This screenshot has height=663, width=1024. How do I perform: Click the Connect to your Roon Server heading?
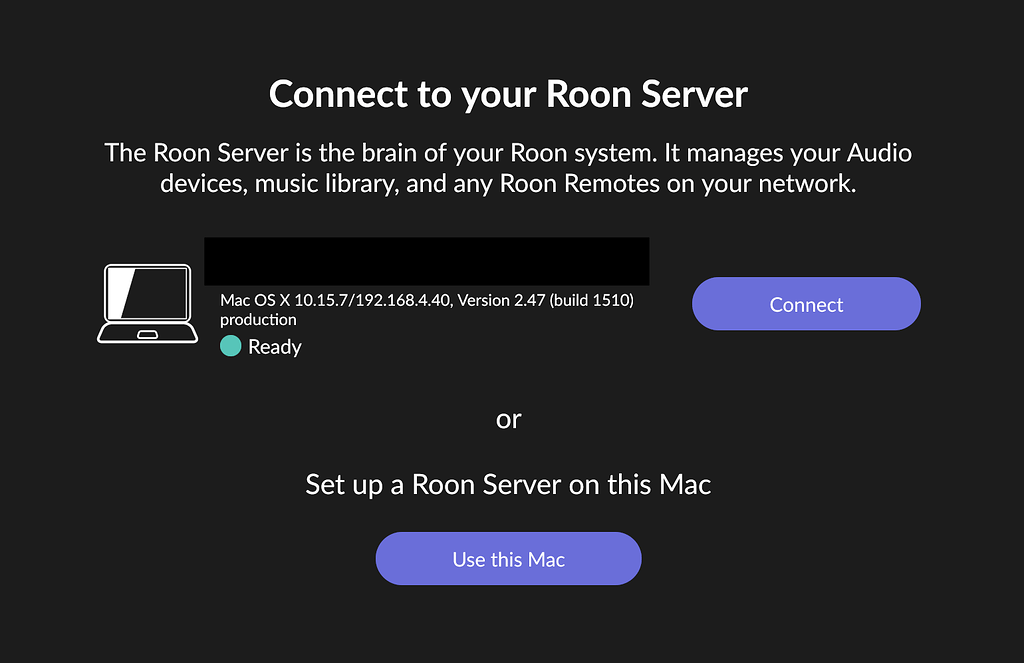pyautogui.click(x=508, y=94)
